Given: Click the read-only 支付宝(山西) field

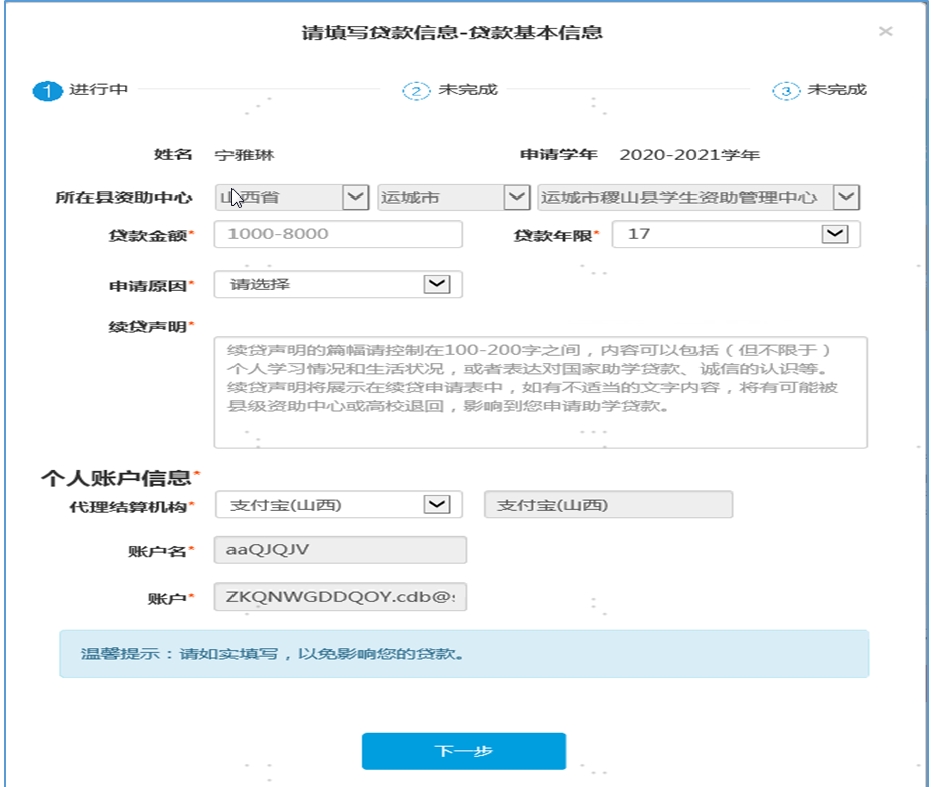Looking at the screenshot, I should coord(608,505).
